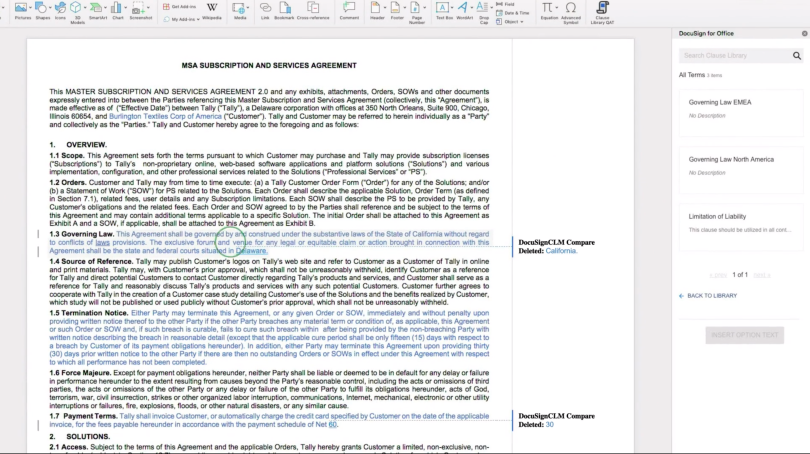Click the BACK TO LIBRARY link
The image size is (810, 454).
tap(711, 296)
